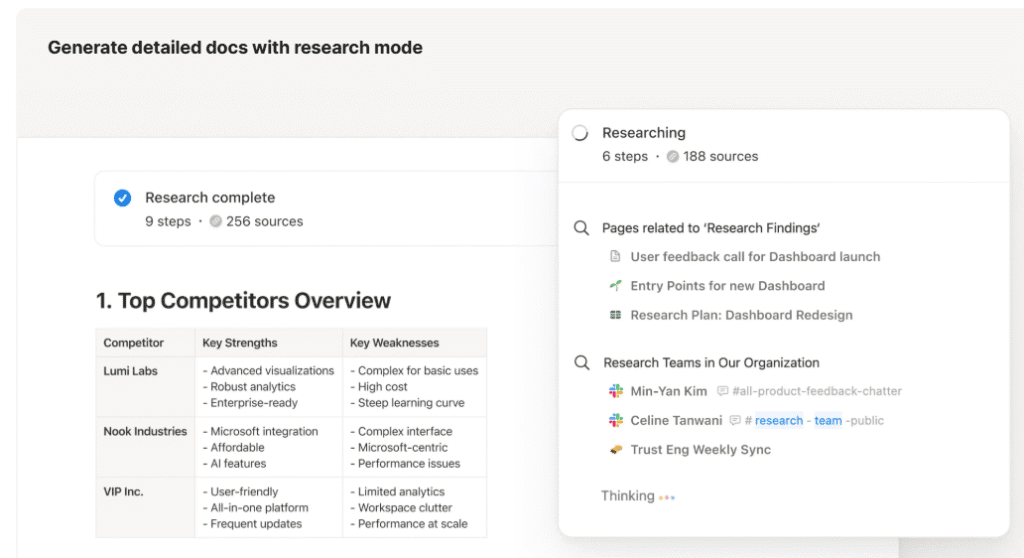Click the Frequent updates strength entry
Image resolution: width=1024 pixels, height=558 pixels.
pos(252,524)
